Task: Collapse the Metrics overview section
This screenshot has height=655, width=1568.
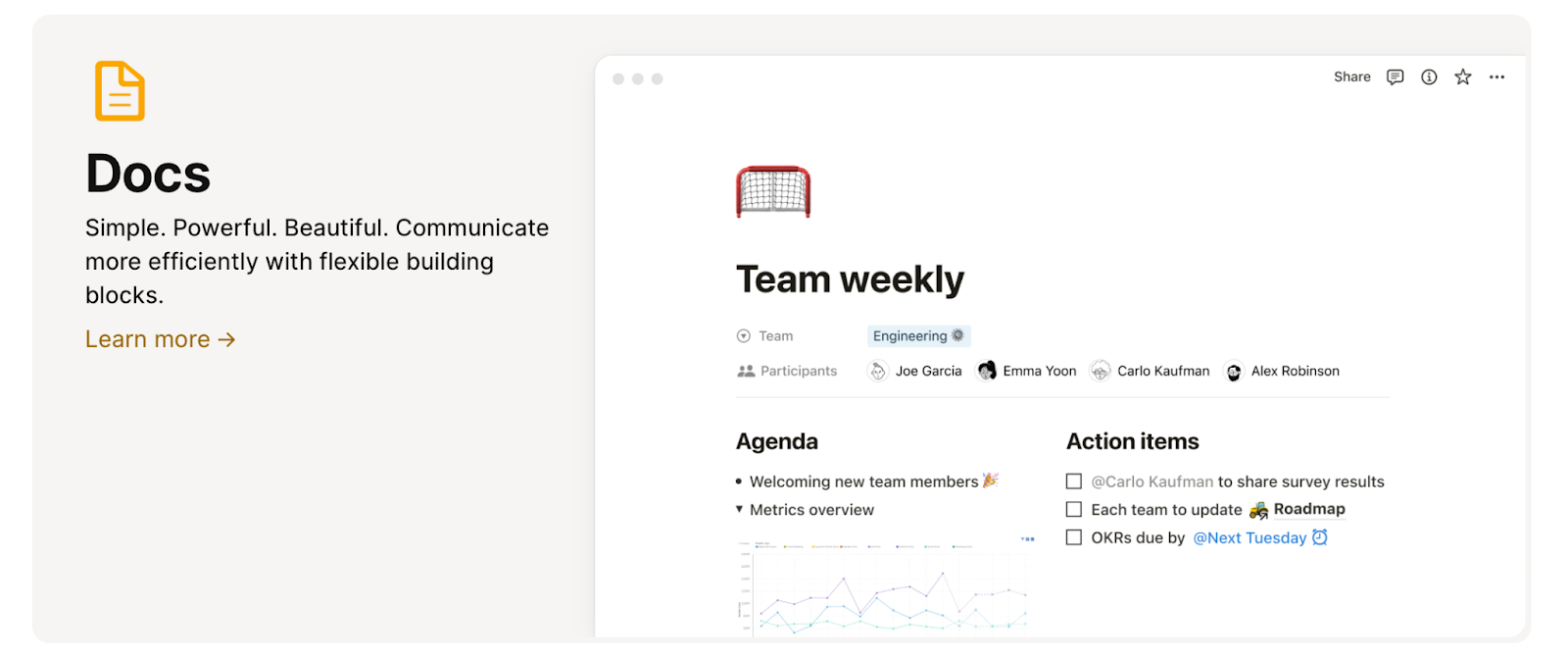Action: 738,509
